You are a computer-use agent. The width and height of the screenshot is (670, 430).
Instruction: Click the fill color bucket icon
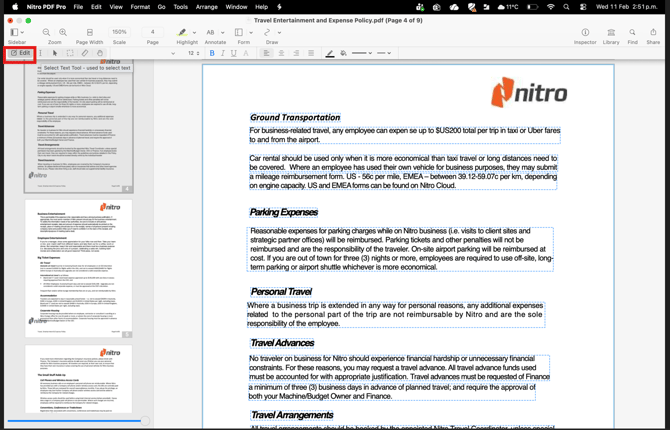click(x=343, y=53)
